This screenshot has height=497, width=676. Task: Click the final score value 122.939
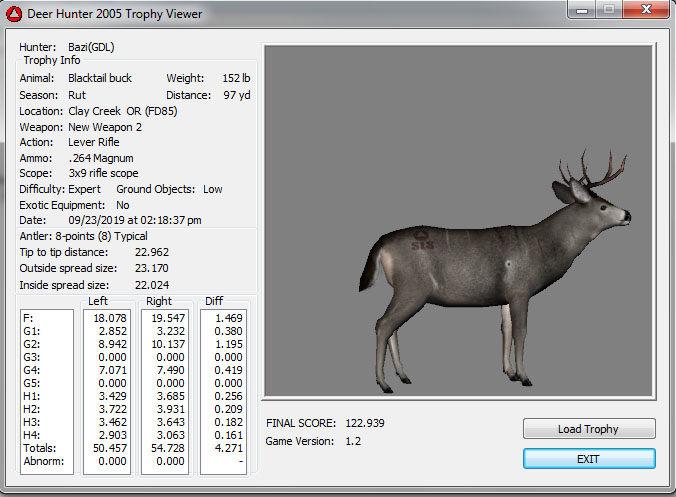click(365, 423)
